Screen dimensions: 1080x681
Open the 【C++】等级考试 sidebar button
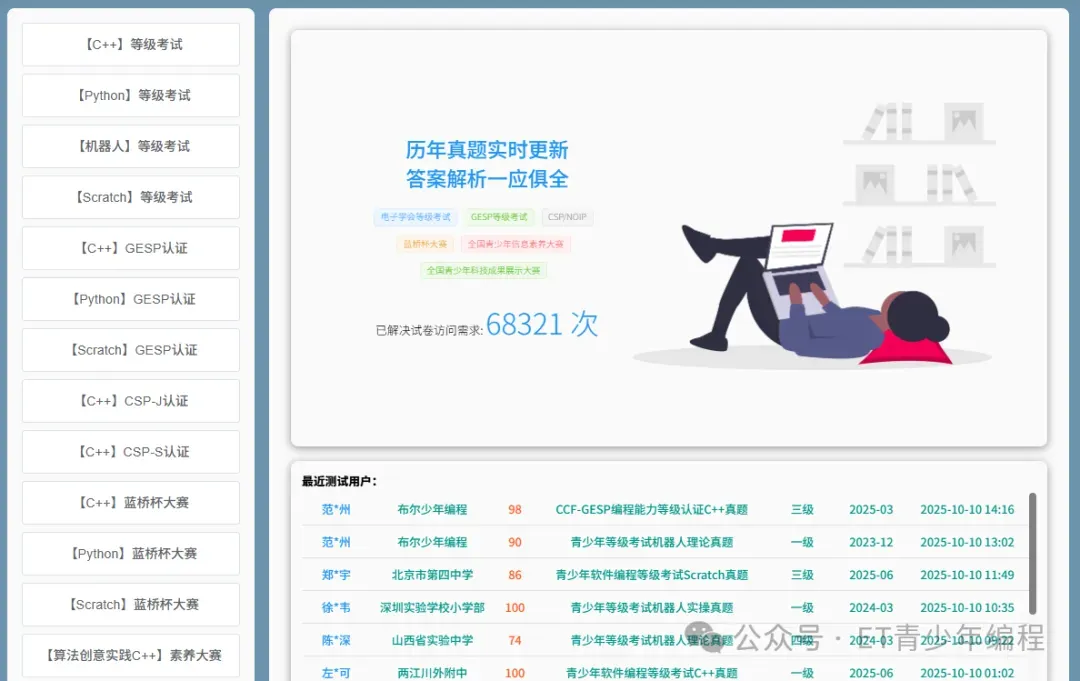131,45
